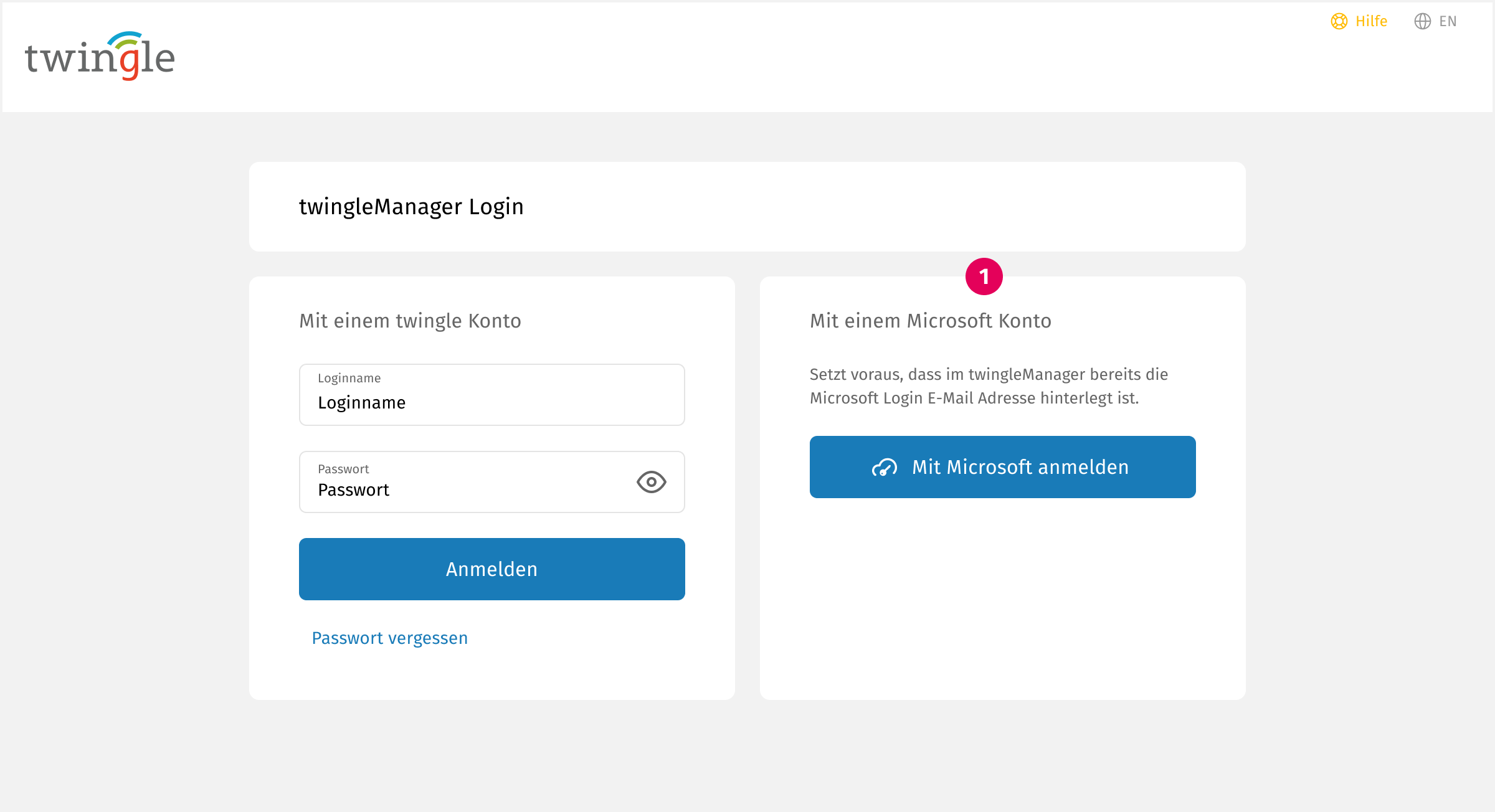Open the Hilfe help link
This screenshot has width=1495, height=812.
coord(1371,21)
